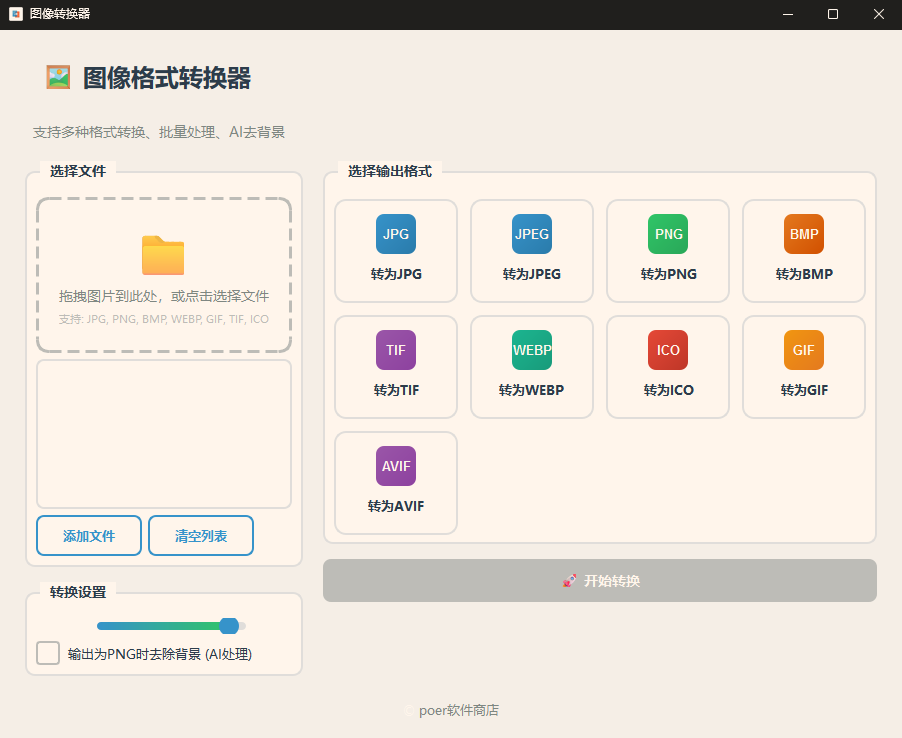
Task: Choose the orange BMP format icon
Action: pos(804,234)
